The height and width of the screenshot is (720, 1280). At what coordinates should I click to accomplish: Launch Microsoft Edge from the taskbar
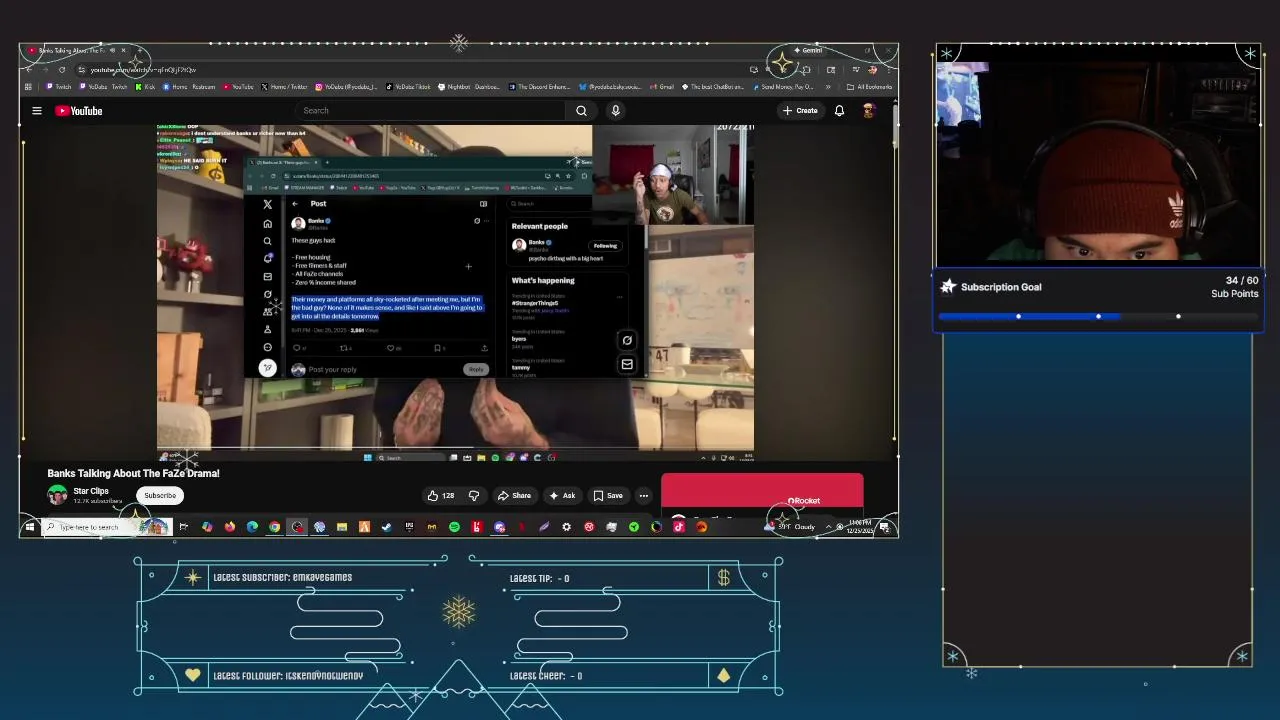[x=252, y=527]
